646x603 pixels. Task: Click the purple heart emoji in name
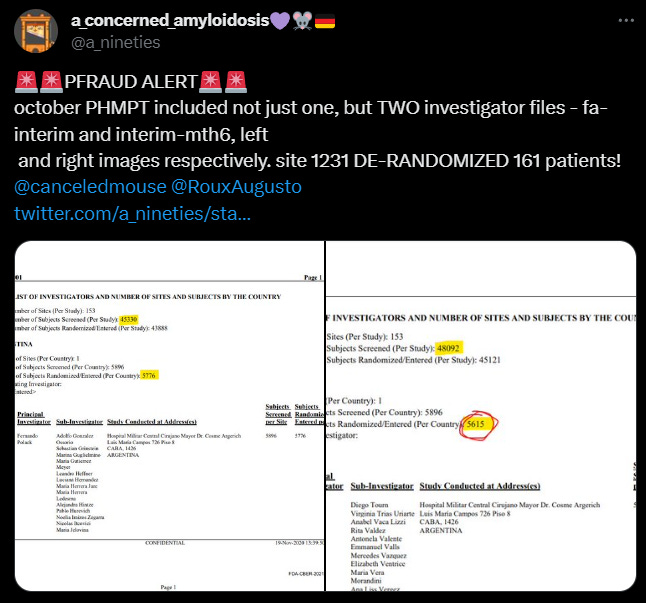pyautogui.click(x=280, y=21)
